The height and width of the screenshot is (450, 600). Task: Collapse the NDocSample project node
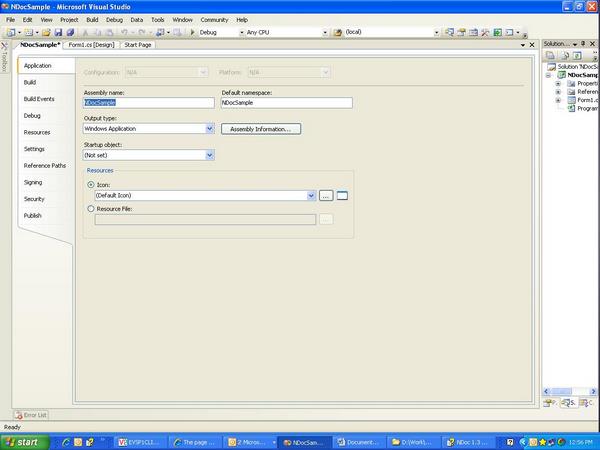pyautogui.click(x=548, y=75)
